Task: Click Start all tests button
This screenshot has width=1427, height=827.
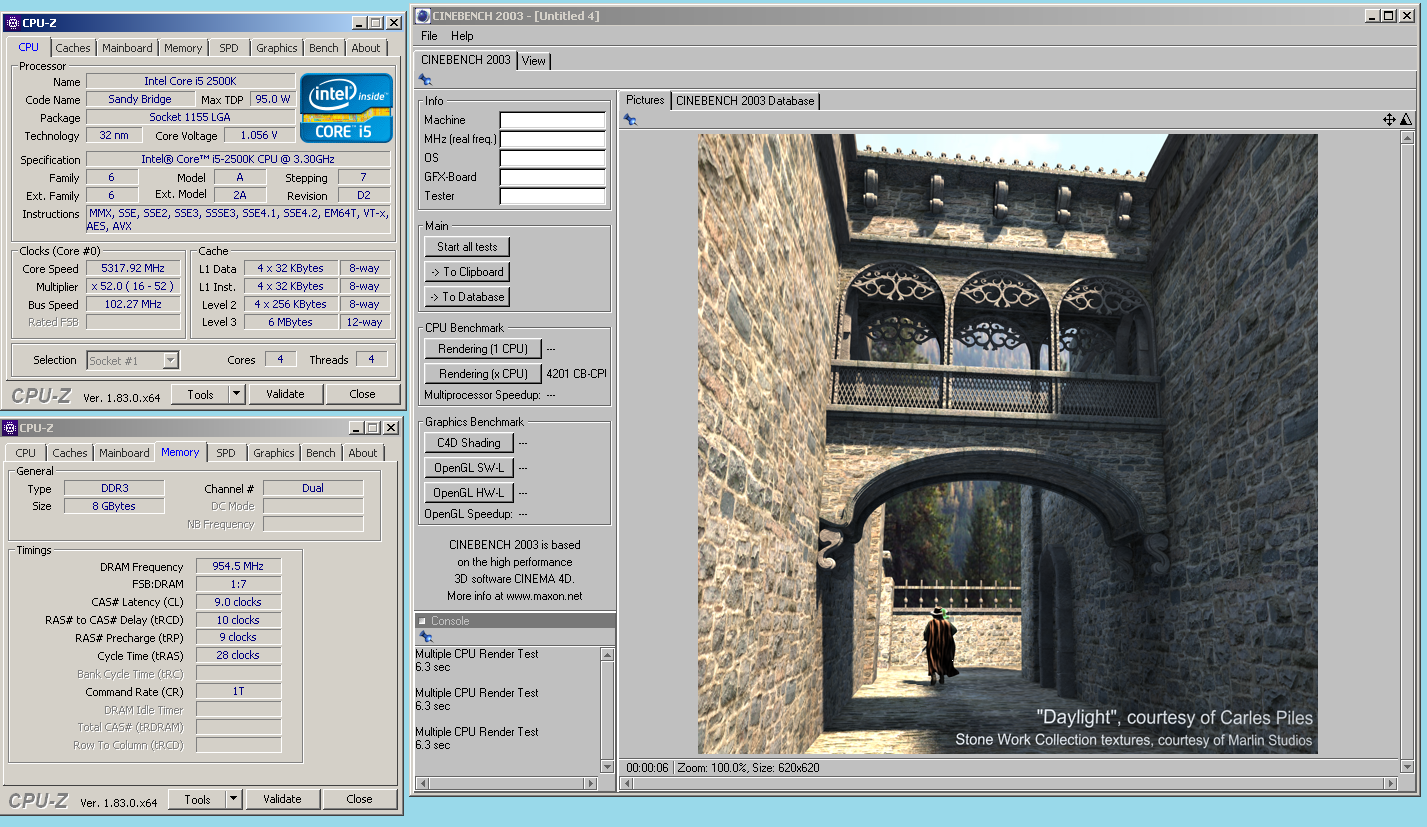Action: [467, 247]
